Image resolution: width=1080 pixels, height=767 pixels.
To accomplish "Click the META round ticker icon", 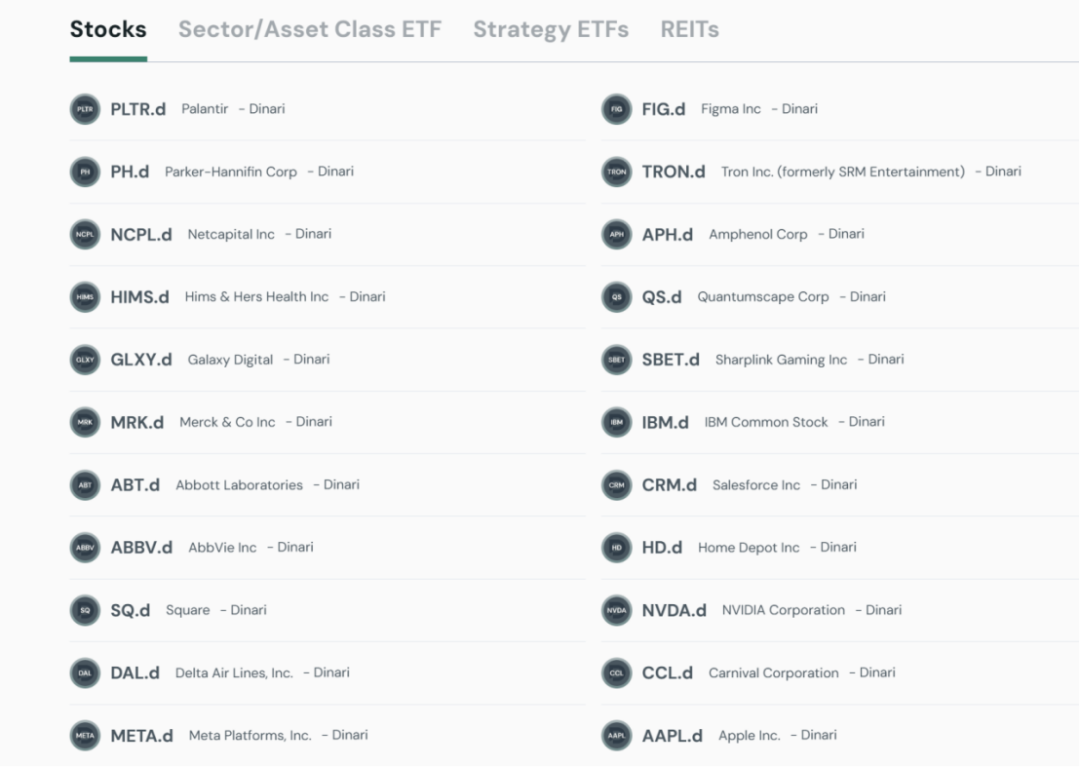I will [x=85, y=736].
